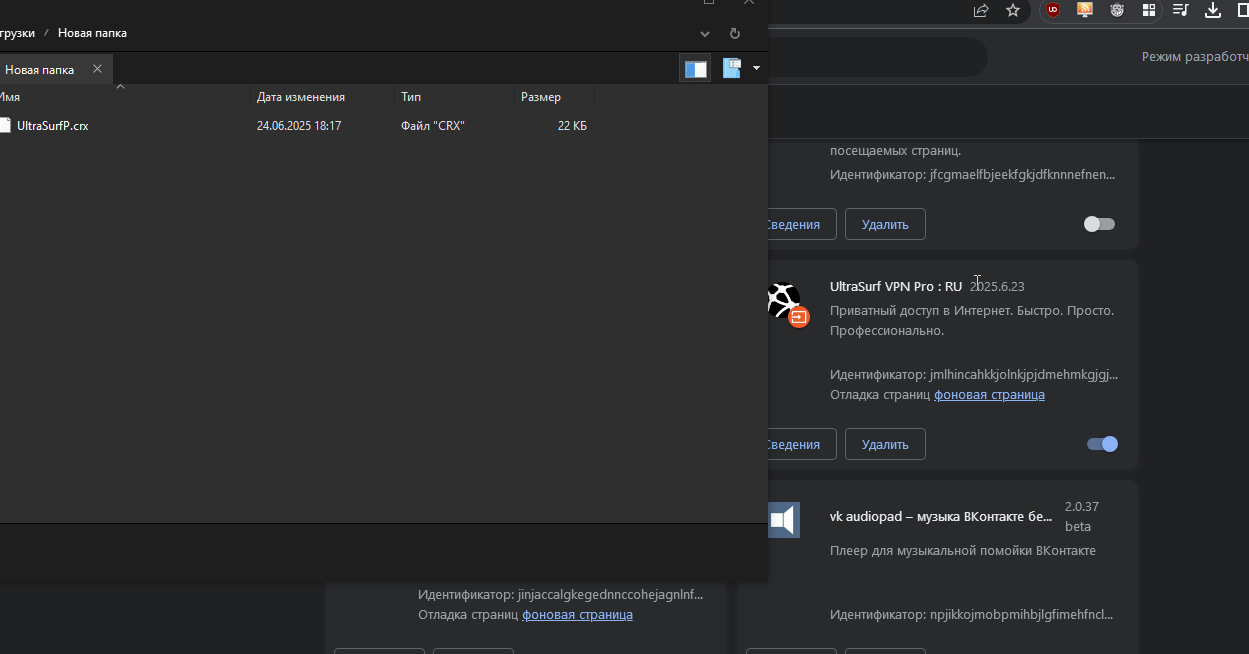This screenshot has height=654, width=1249.
Task: Refresh the file explorer folder view
Action: tap(735, 33)
